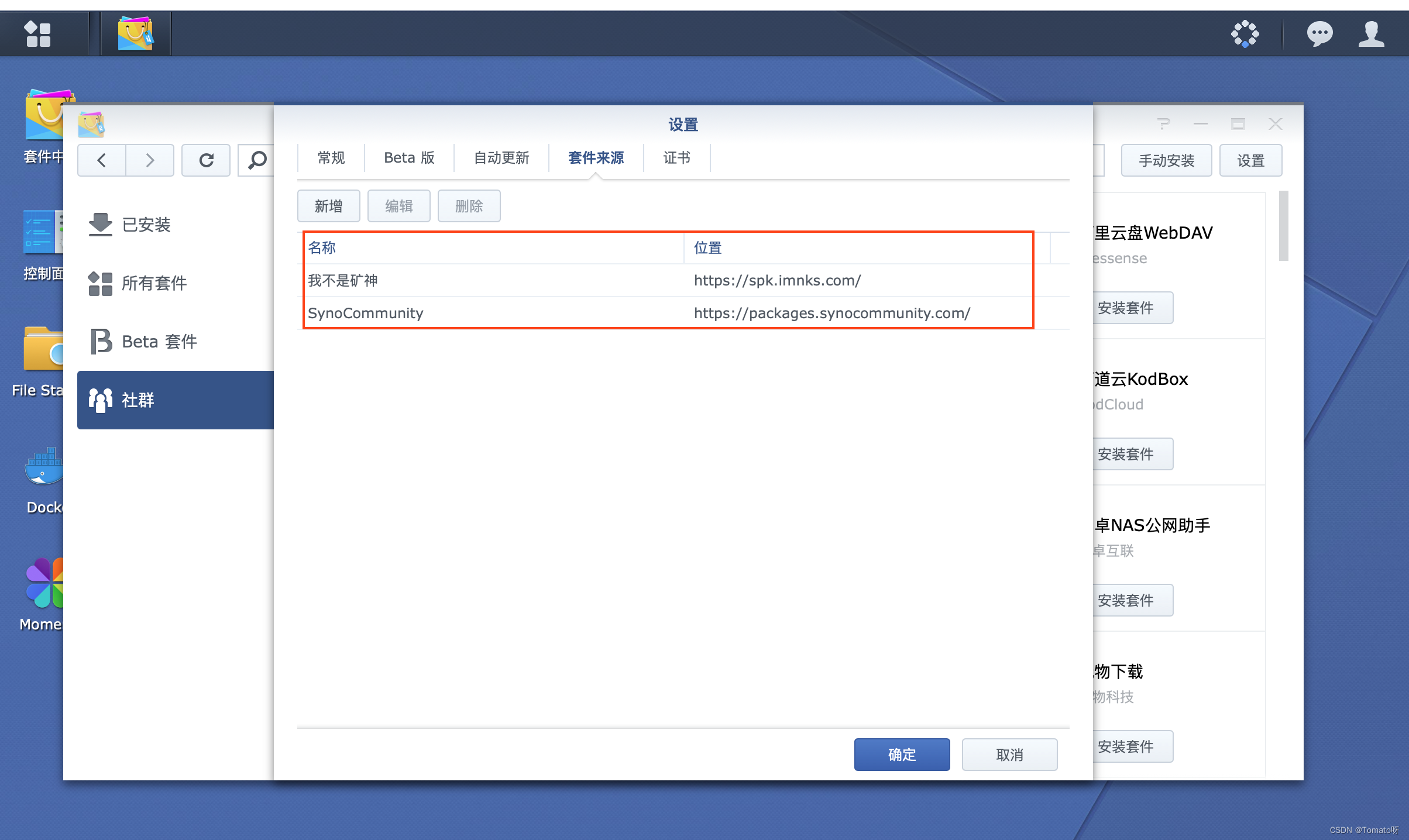Refresh the package list
1409x840 pixels.
[206, 160]
